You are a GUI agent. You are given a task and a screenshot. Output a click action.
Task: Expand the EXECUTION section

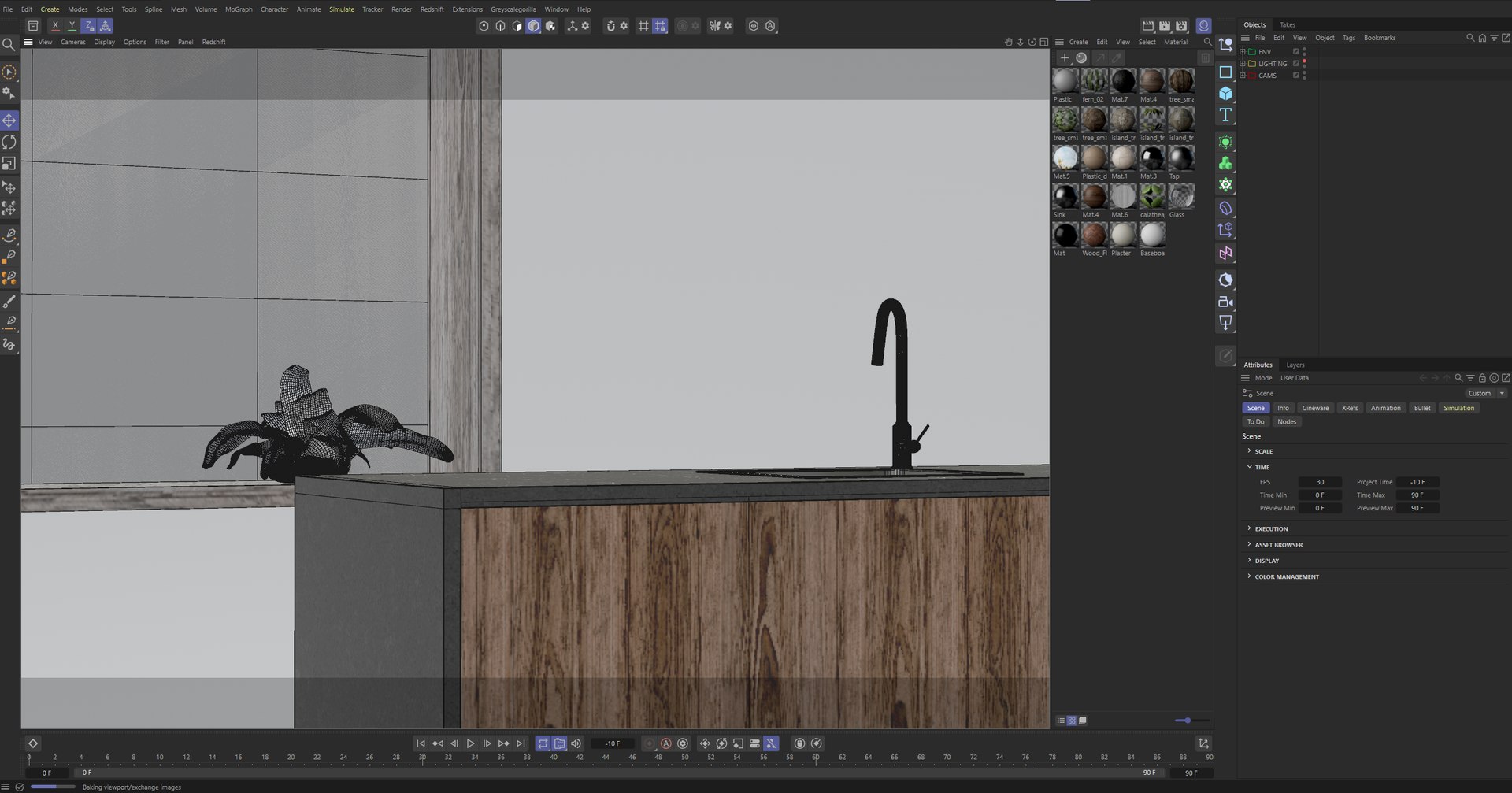coord(1249,528)
